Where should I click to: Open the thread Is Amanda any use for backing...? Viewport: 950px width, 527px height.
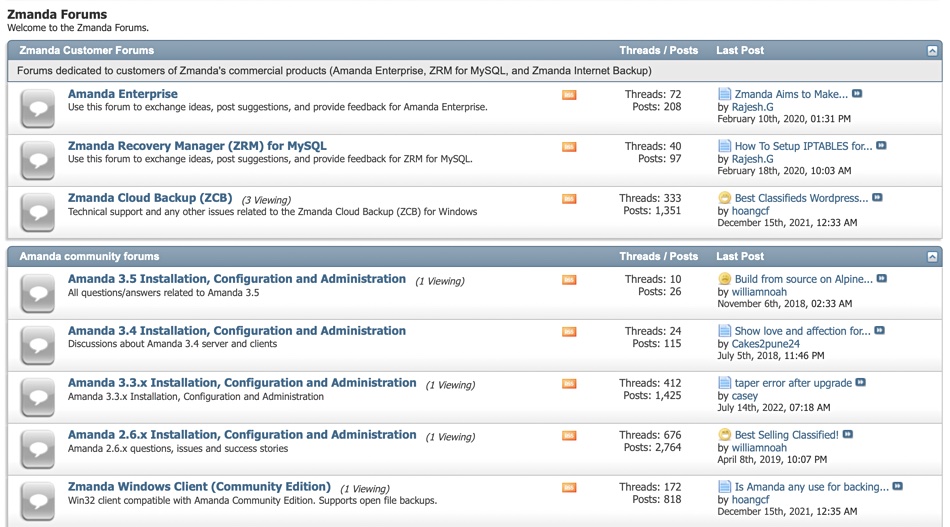[x=812, y=487]
